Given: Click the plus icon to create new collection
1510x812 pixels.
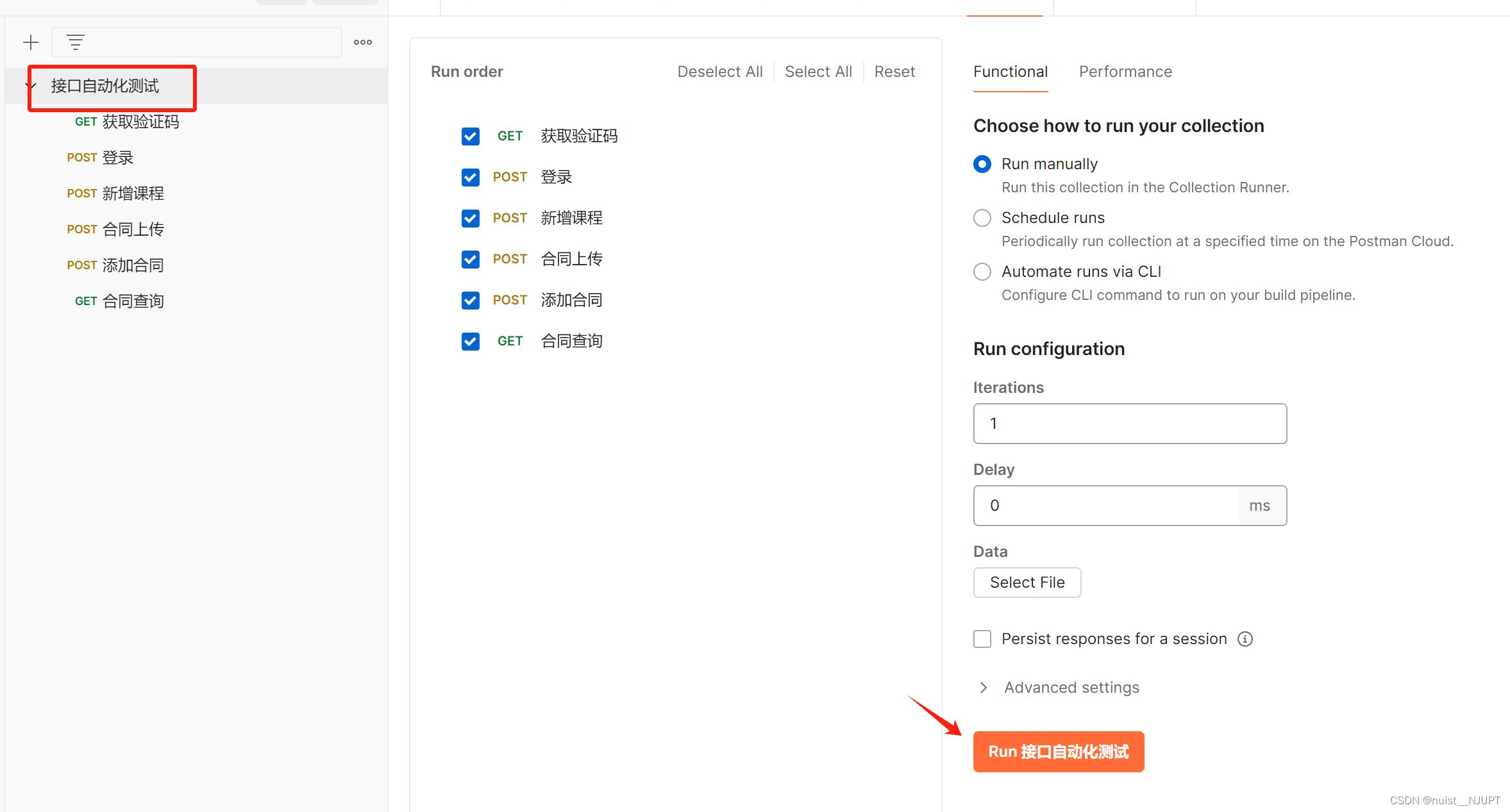Looking at the screenshot, I should click(31, 42).
